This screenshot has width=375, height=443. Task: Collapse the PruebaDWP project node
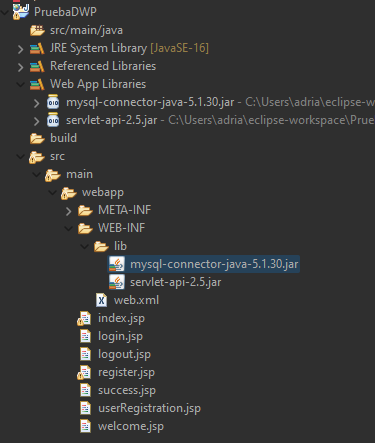[5, 12]
